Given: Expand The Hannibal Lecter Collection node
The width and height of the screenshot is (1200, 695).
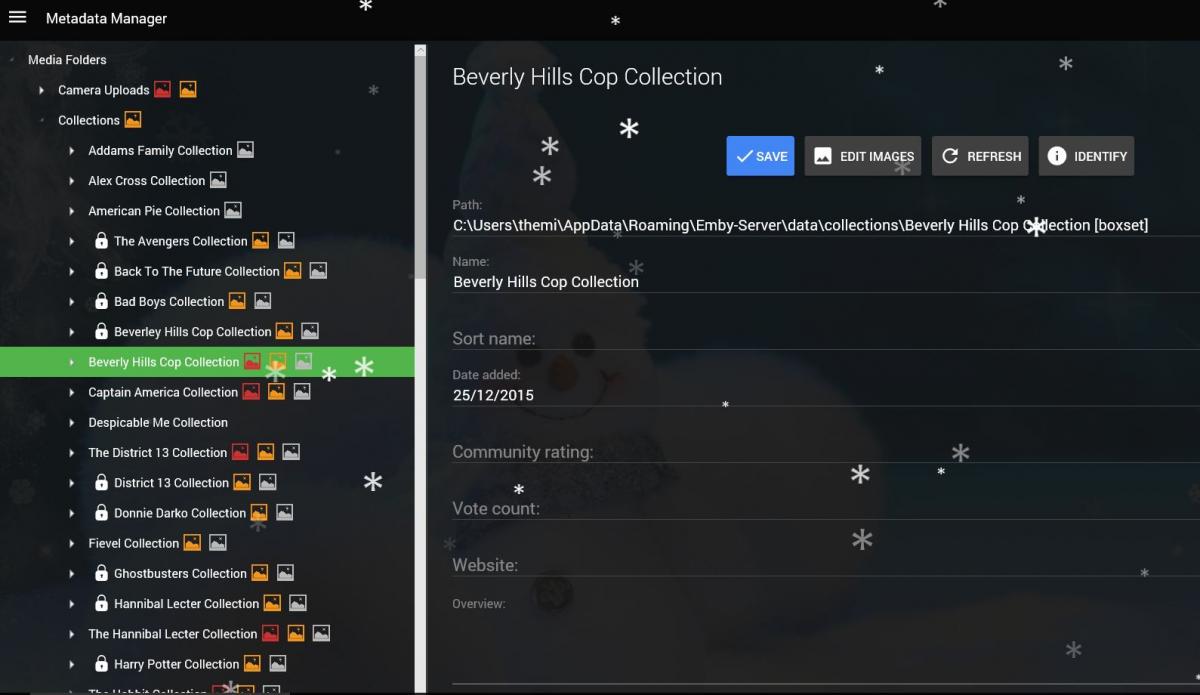Looking at the screenshot, I should point(72,634).
